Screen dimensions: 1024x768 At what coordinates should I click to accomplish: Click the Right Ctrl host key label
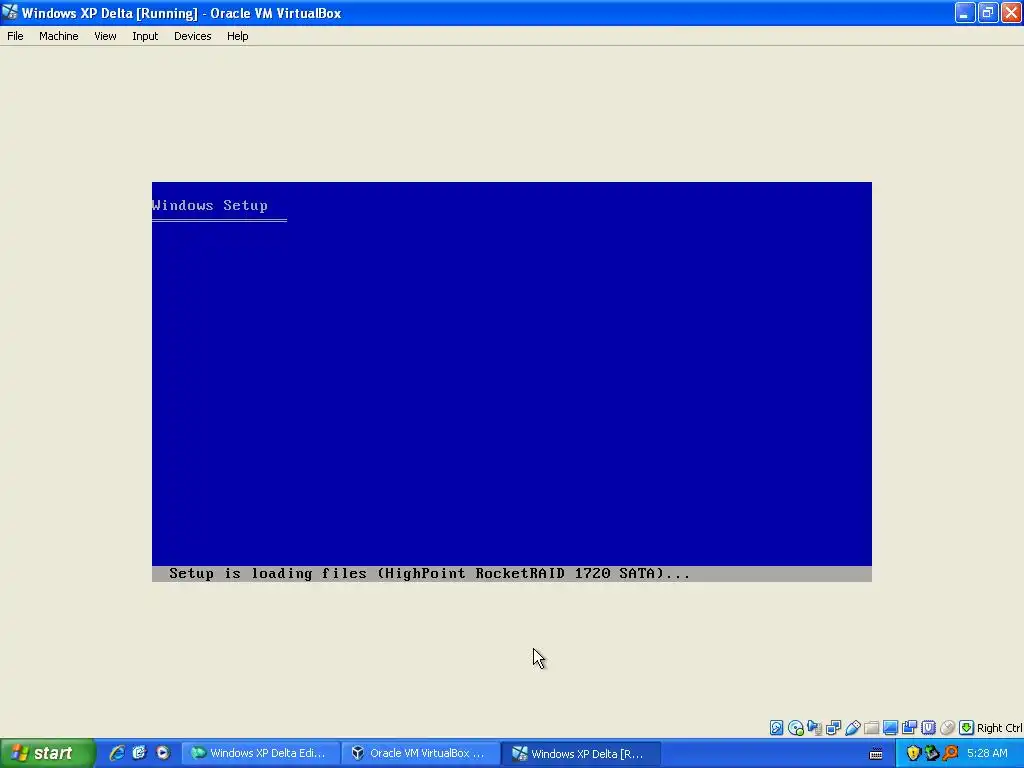(999, 728)
